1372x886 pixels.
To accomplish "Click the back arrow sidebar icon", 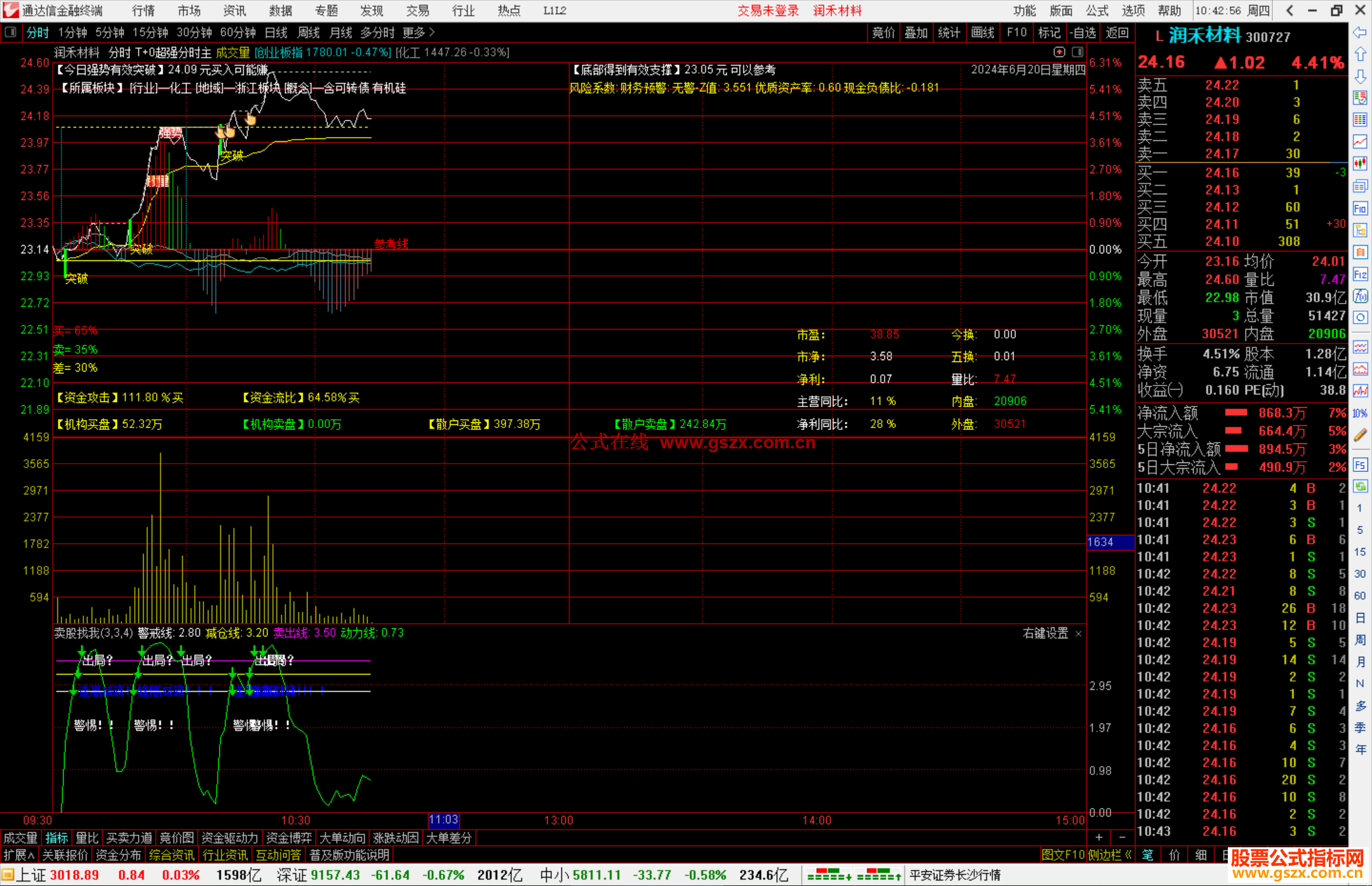I will 1360,32.
